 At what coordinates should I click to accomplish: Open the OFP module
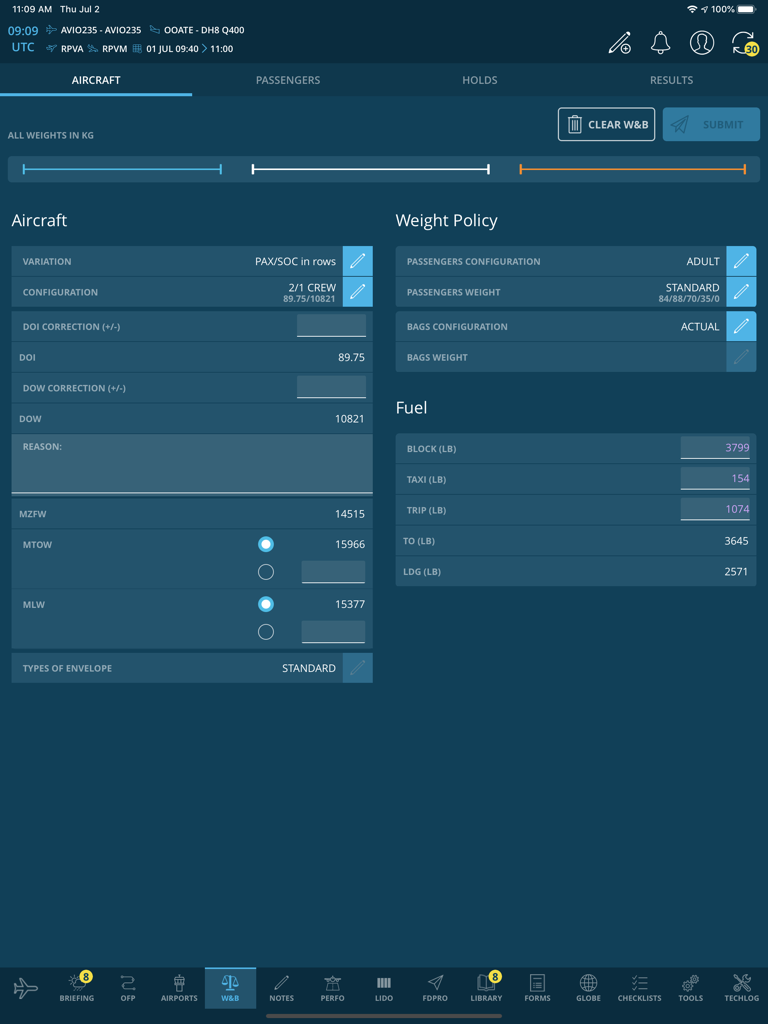[x=128, y=987]
